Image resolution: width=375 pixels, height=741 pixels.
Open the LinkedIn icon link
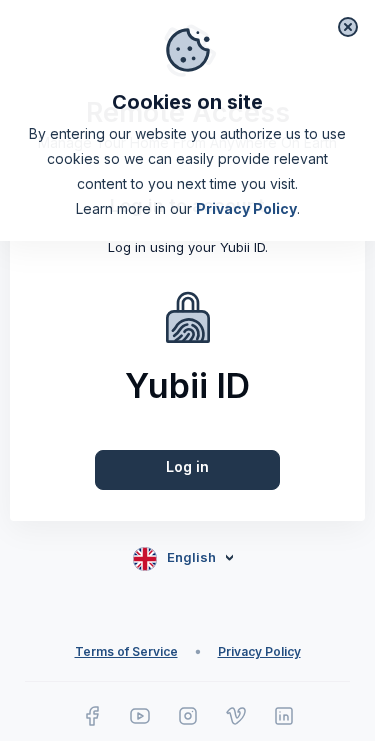pos(284,716)
